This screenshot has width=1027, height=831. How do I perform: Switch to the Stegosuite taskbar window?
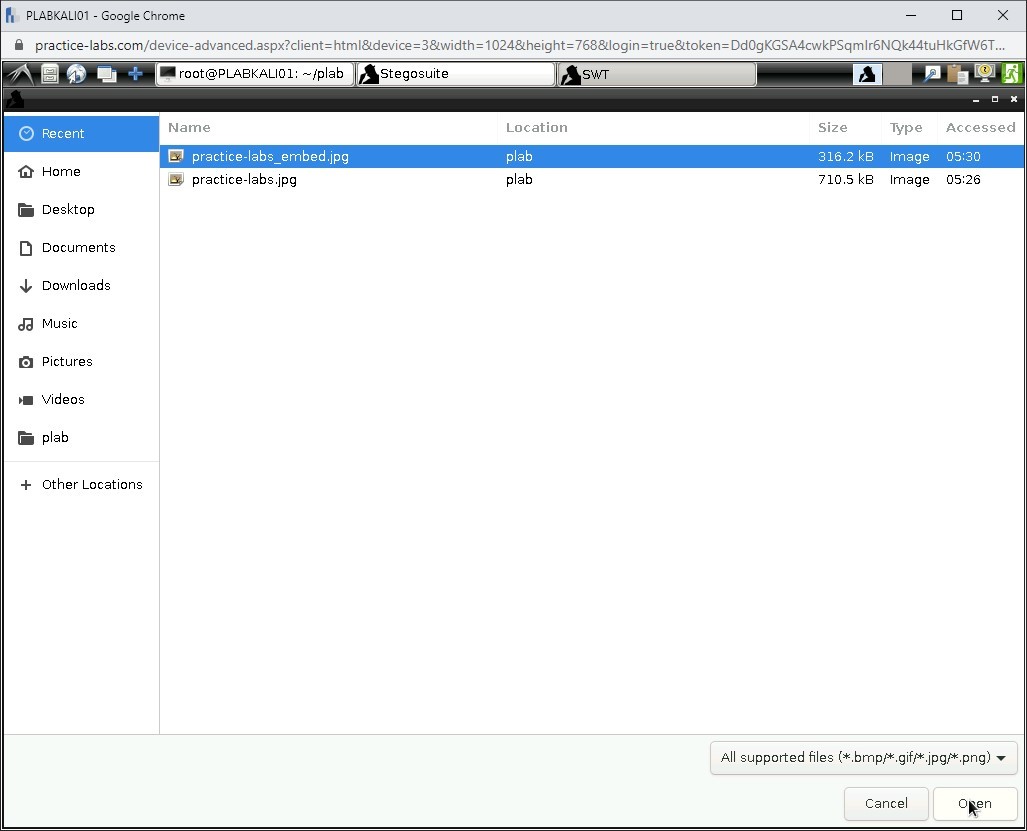(455, 74)
